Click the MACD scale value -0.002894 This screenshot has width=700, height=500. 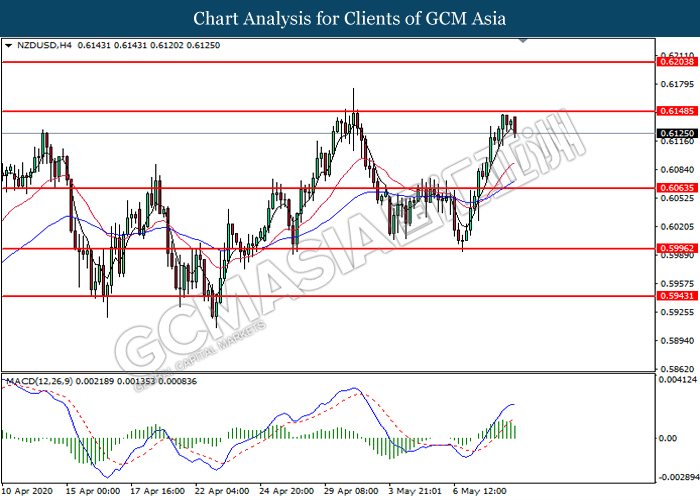(679, 477)
